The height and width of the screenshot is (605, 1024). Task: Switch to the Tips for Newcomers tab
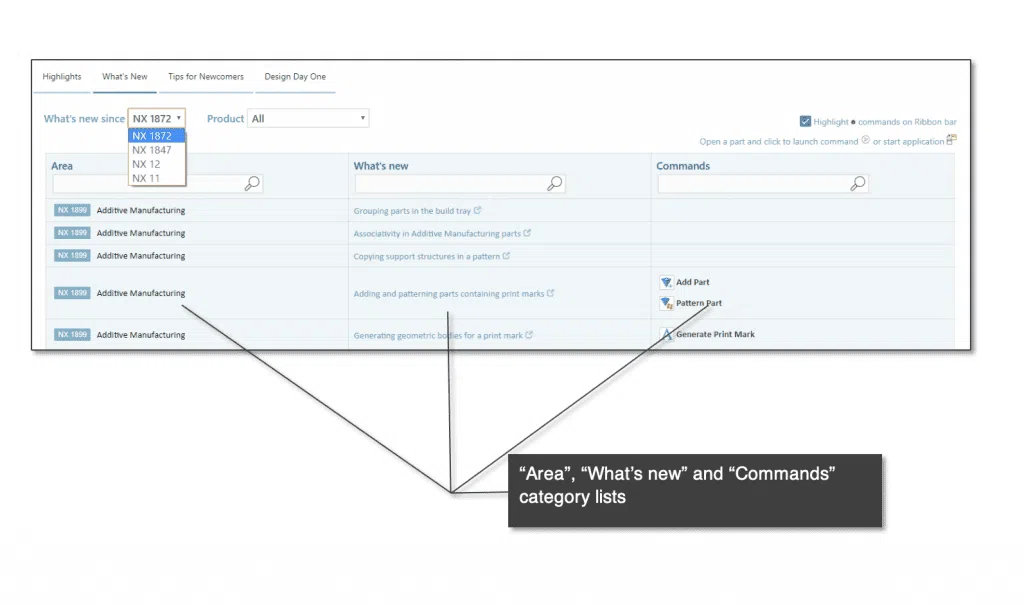[x=205, y=76]
